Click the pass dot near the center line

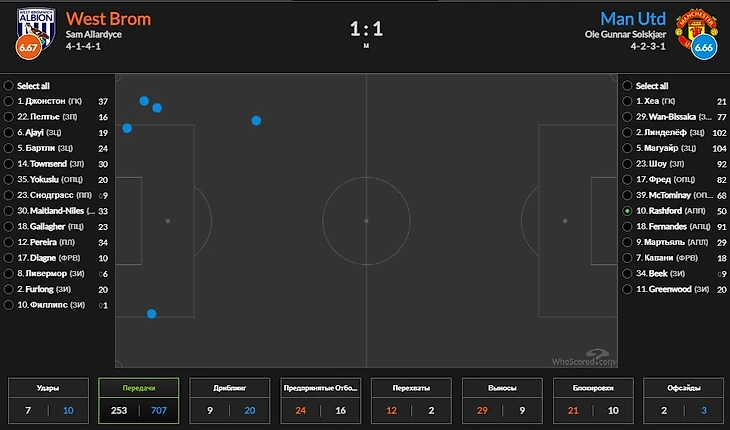256,121
